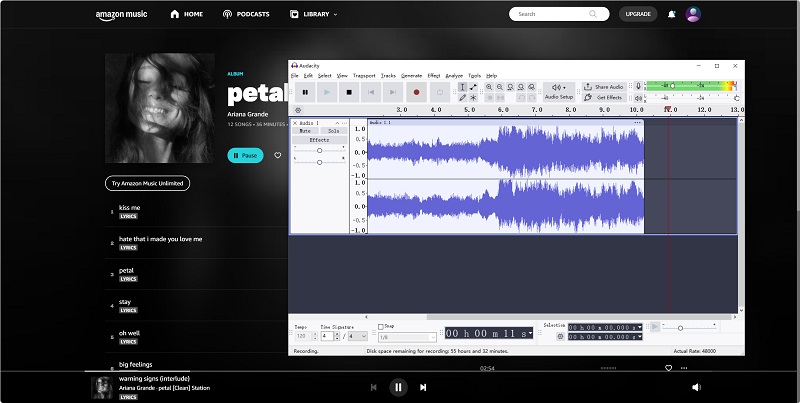
Task: Click Pause on the Amazon Music album page
Action: [x=245, y=156]
